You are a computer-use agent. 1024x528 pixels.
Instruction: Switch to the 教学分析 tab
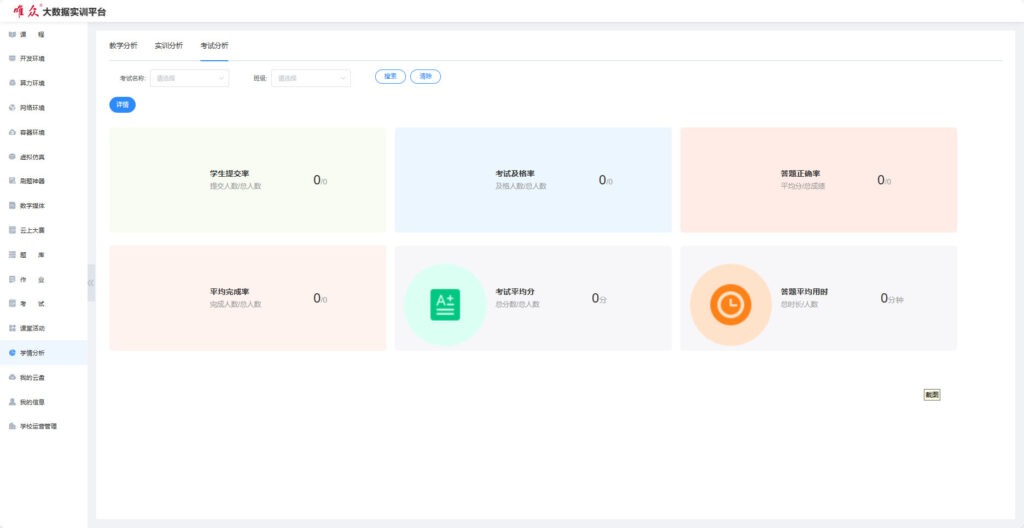pos(123,46)
